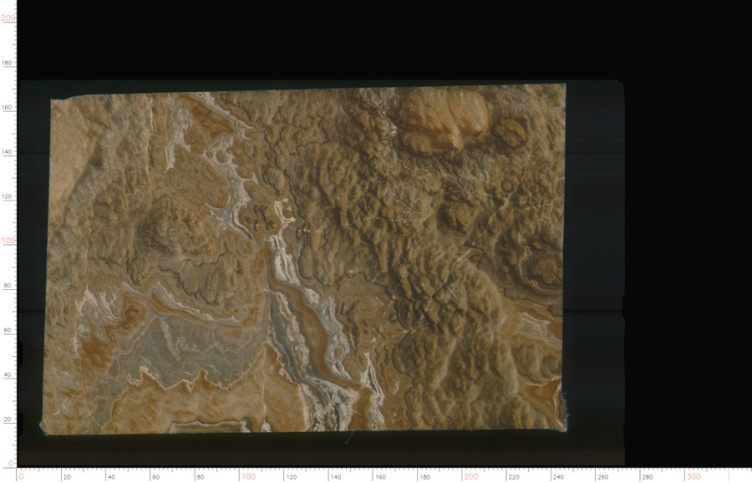Click the black background right of the slab
The height and width of the screenshot is (483, 752).
[x=686, y=240]
